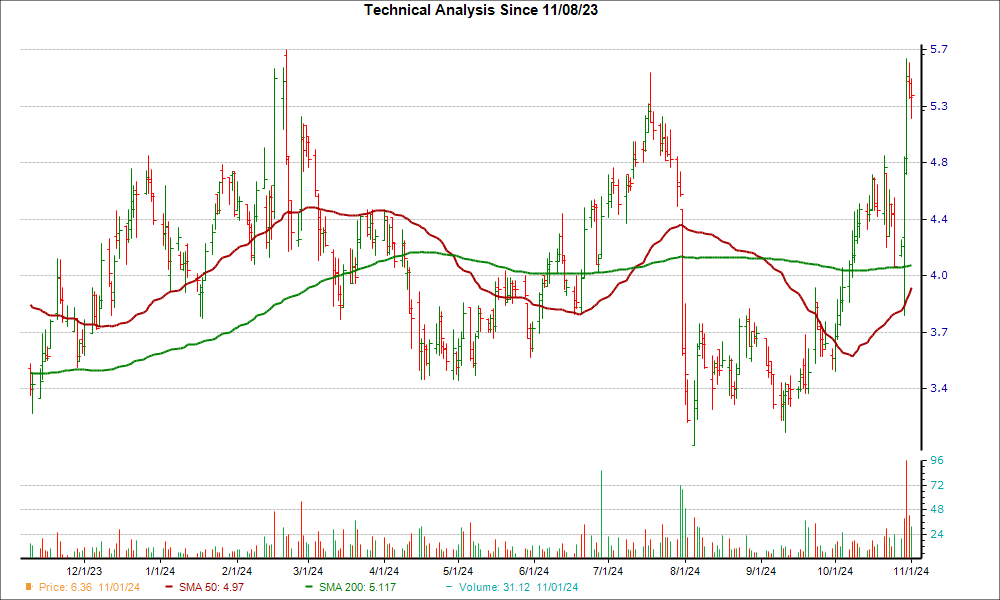
Task: Click the 7/1/24 date label
Action: [x=607, y=571]
